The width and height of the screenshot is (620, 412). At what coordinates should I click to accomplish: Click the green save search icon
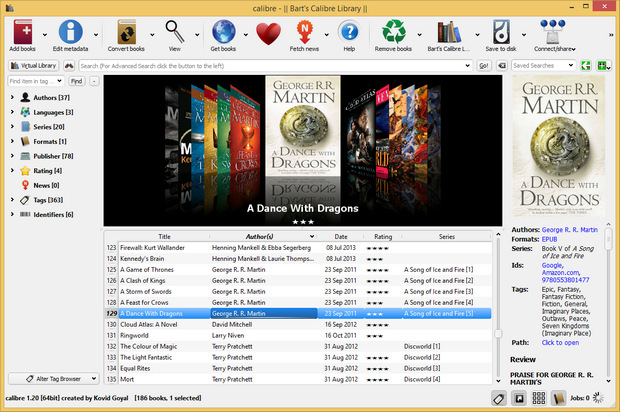(586, 66)
